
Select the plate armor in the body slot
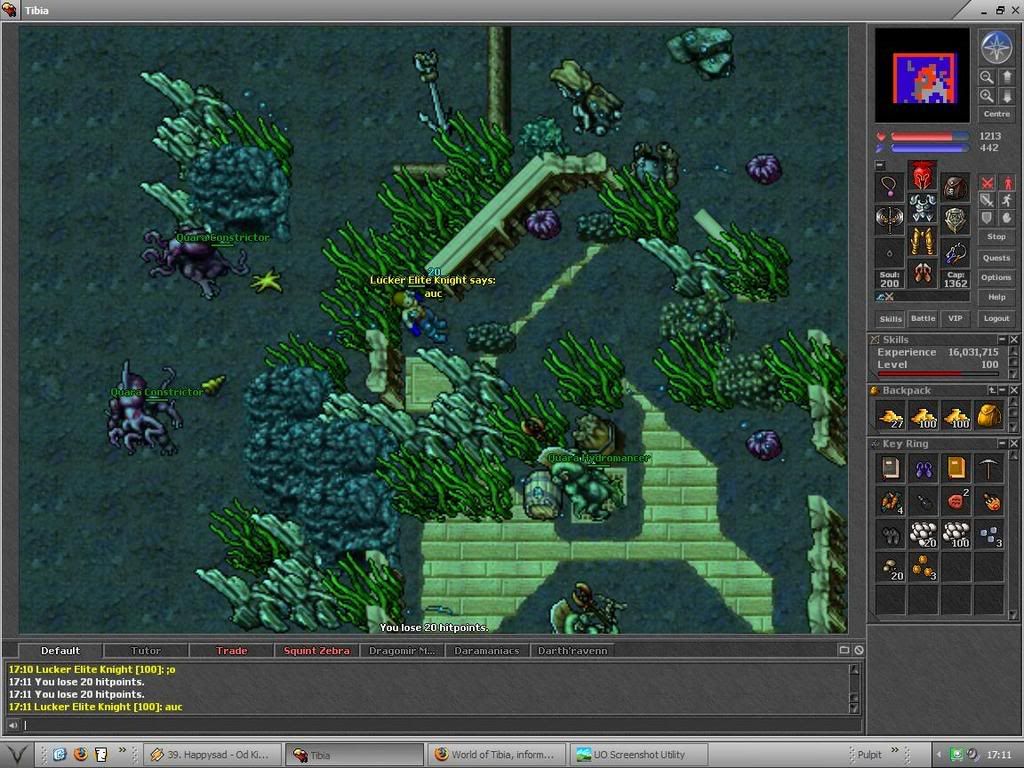click(x=922, y=208)
